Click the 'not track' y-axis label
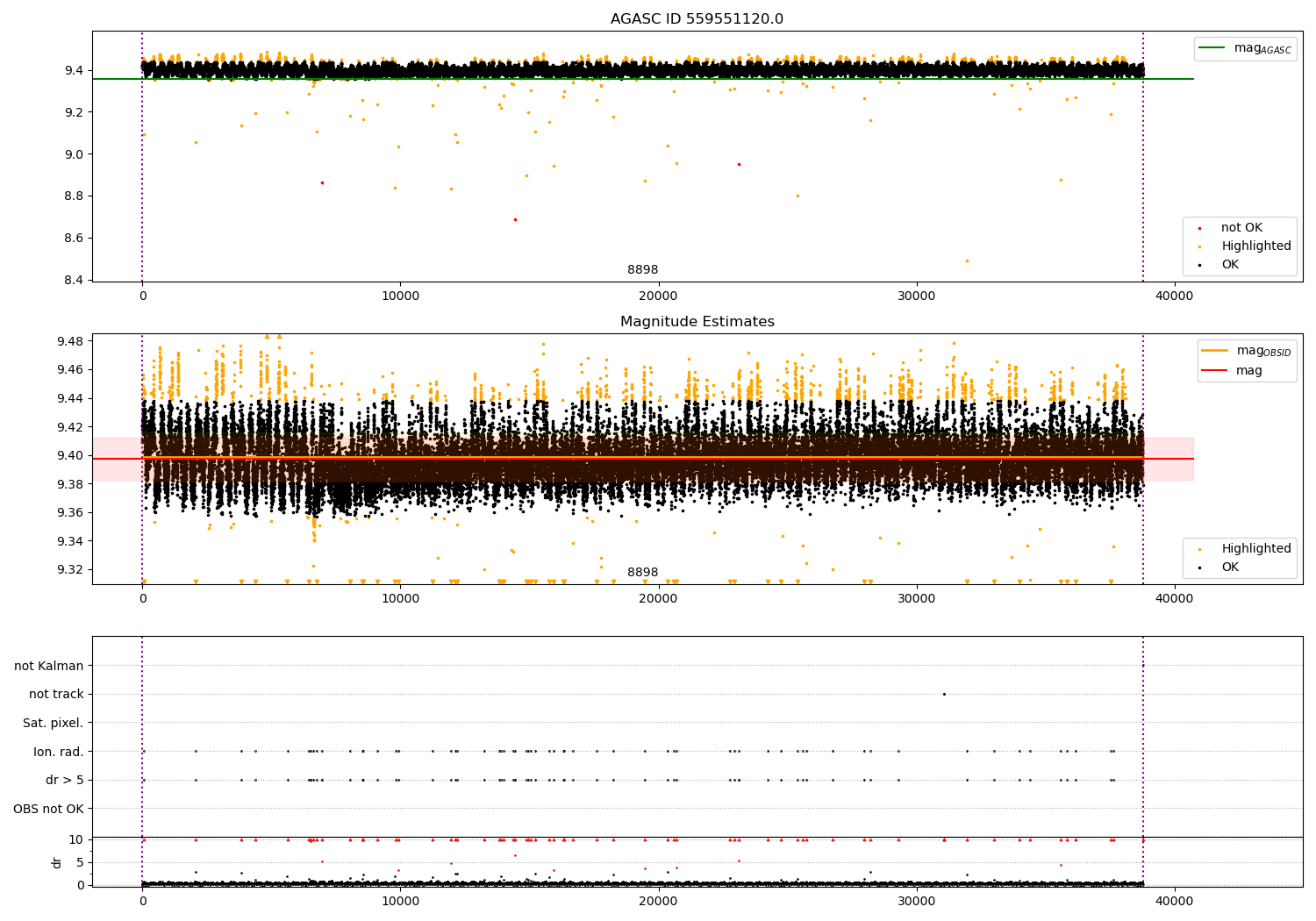This screenshot has height=921, width=1316. pyautogui.click(x=56, y=694)
